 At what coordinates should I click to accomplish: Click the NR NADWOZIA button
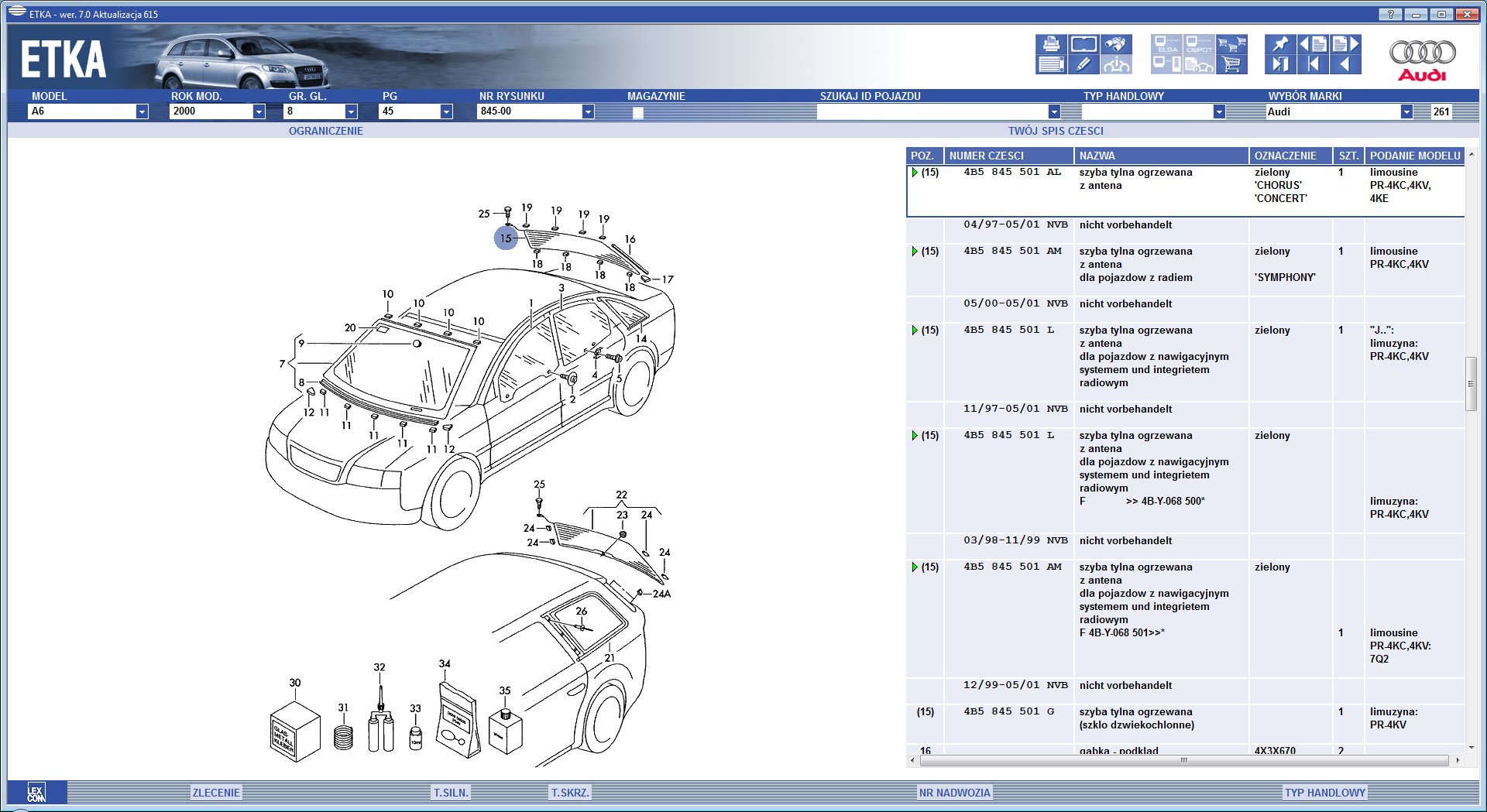pyautogui.click(x=954, y=793)
